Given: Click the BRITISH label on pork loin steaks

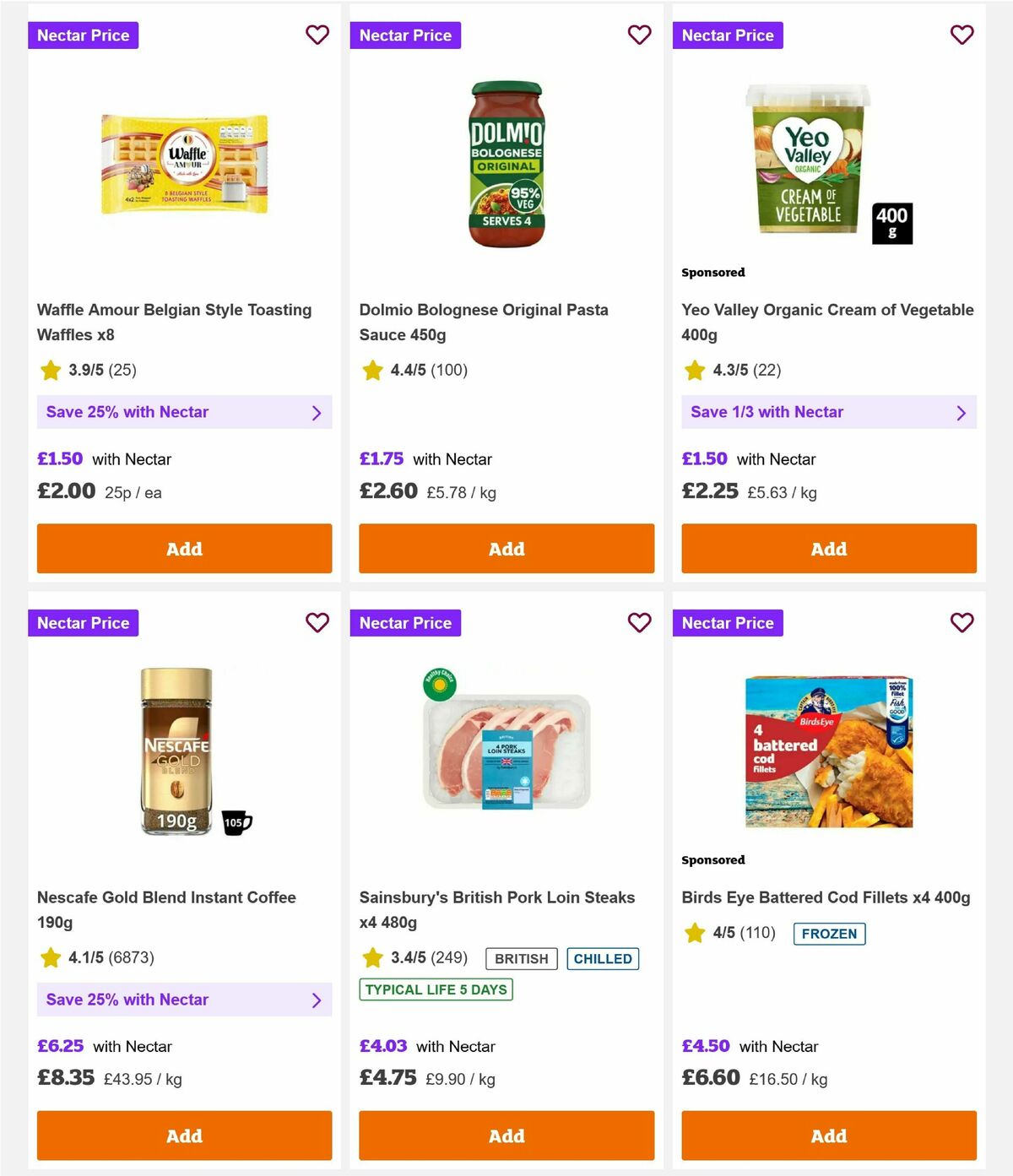Looking at the screenshot, I should [521, 959].
